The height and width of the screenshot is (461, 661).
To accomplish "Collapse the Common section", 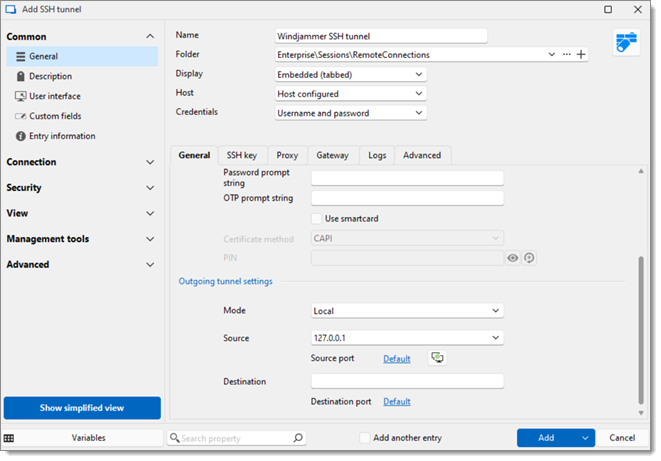I will tap(150, 37).
